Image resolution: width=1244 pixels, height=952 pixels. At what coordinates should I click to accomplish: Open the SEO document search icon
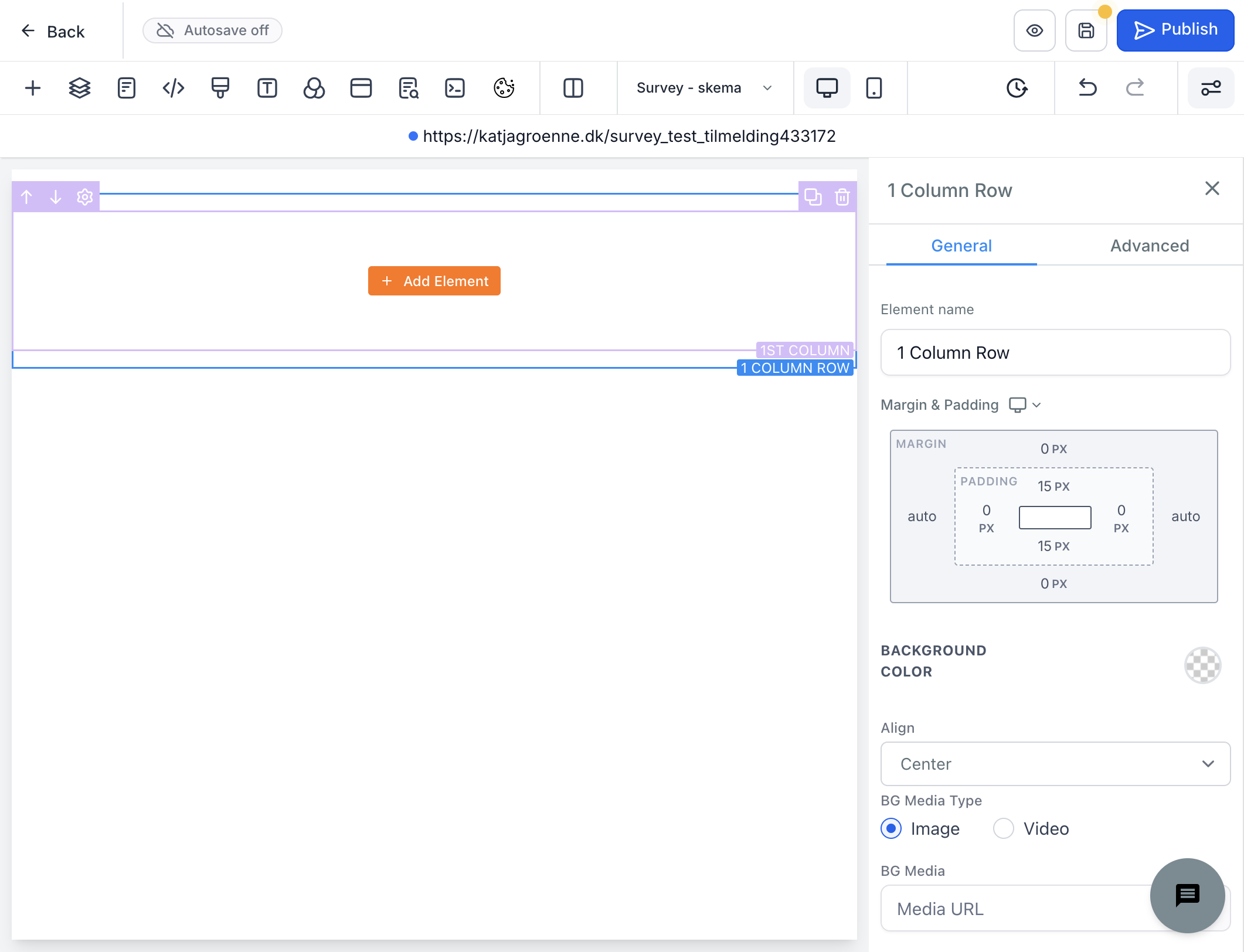408,88
